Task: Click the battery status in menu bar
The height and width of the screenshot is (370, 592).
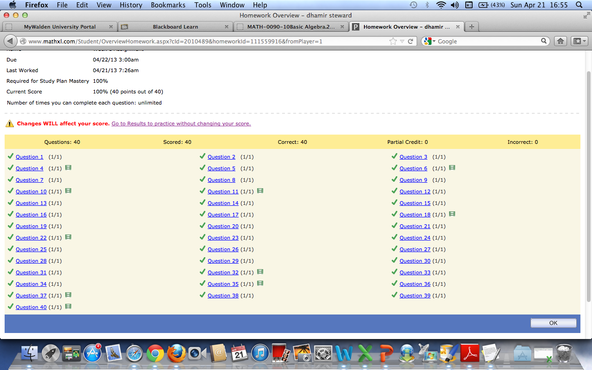Action: [491, 5]
